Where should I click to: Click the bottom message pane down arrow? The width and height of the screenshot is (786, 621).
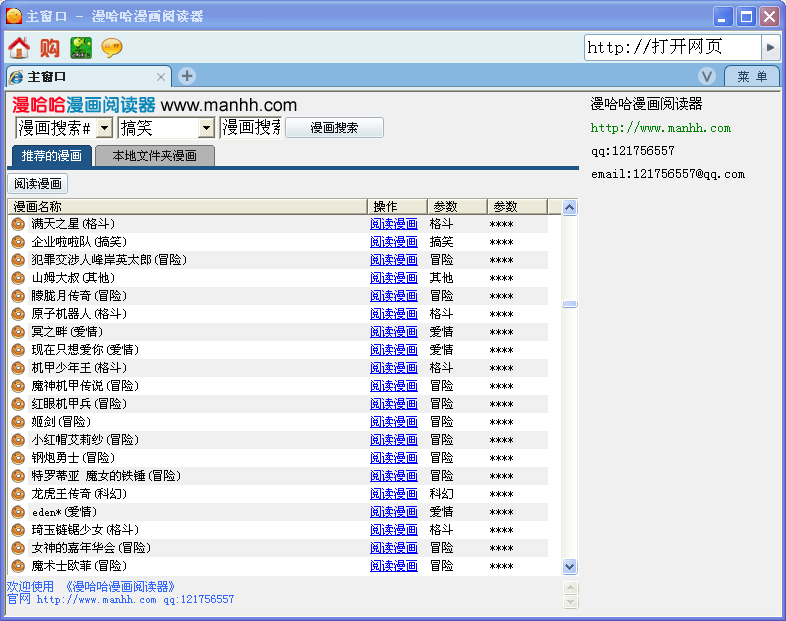coord(570,601)
